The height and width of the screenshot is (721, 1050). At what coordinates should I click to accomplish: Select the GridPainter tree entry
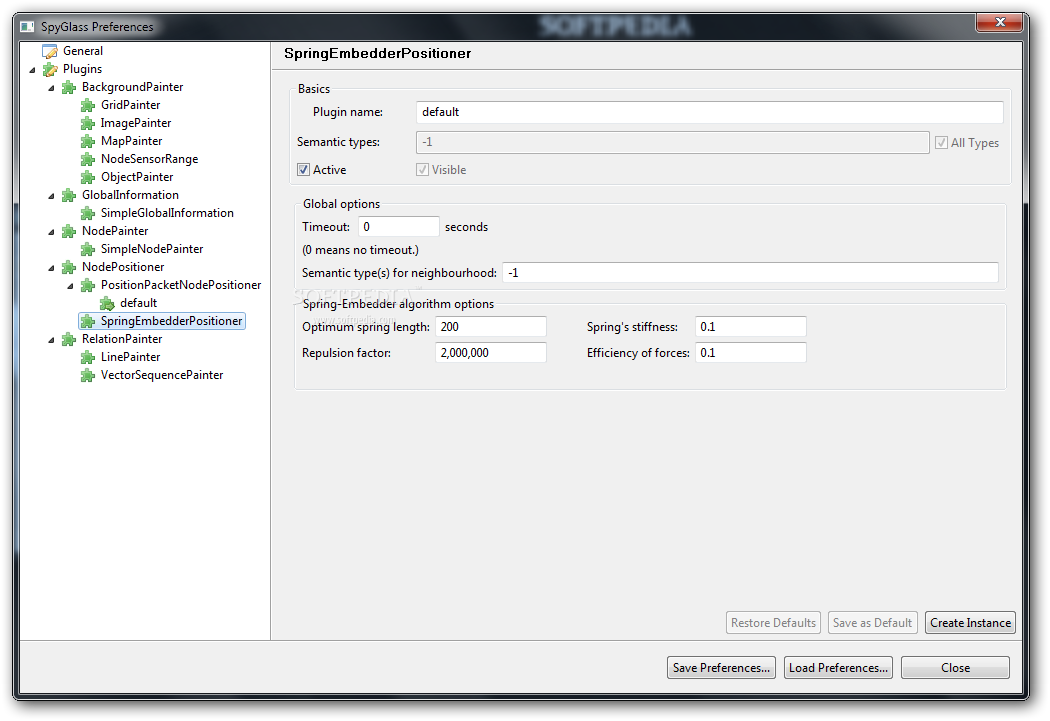[131, 105]
